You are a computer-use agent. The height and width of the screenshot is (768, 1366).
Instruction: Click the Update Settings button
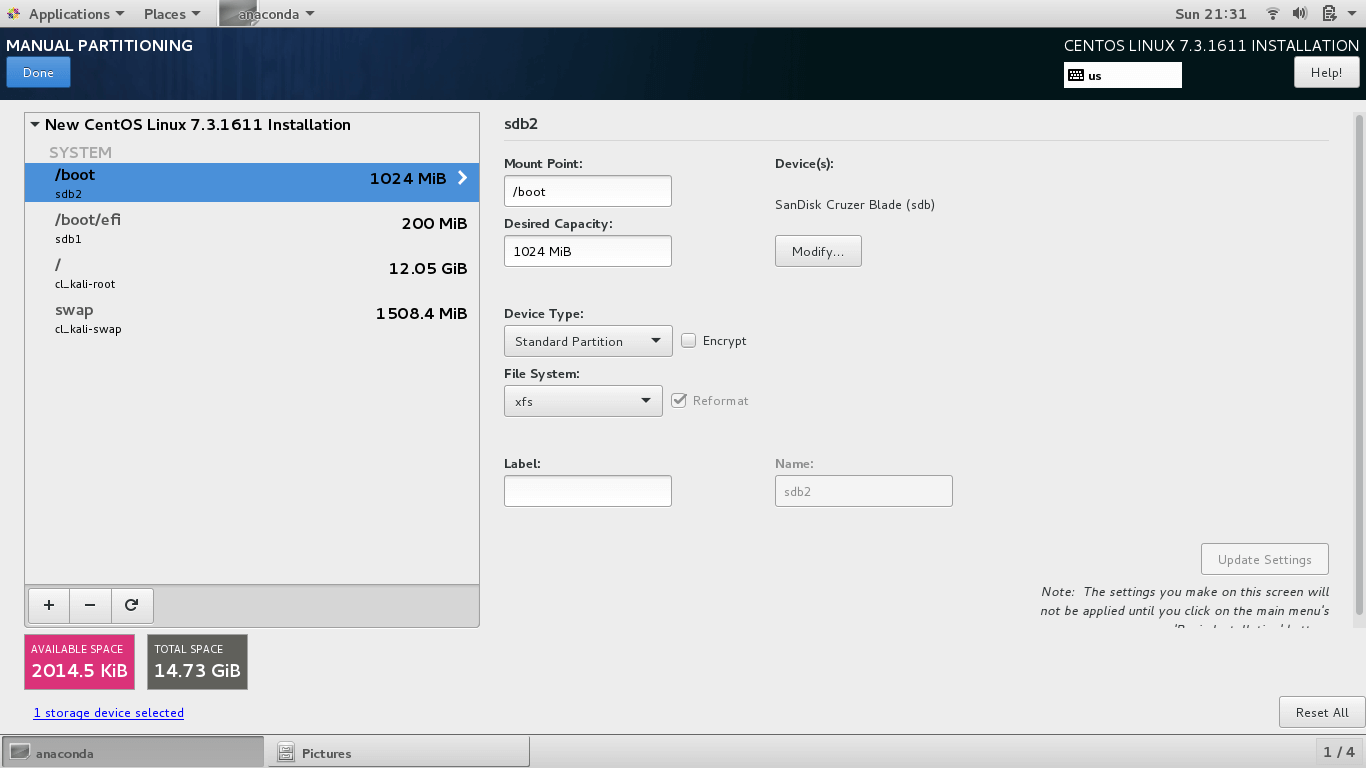pyautogui.click(x=1265, y=560)
